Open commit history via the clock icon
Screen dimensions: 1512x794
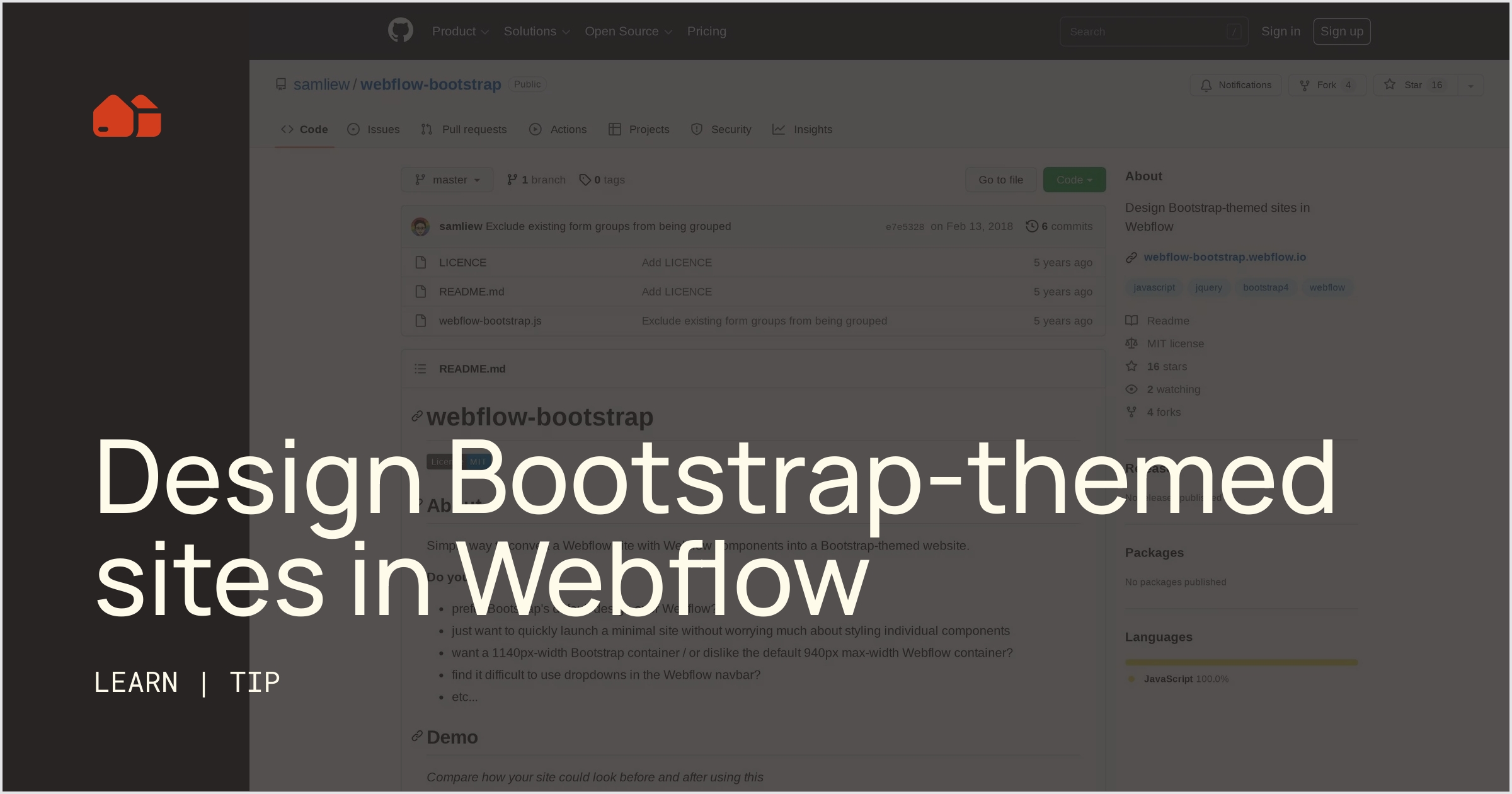coord(1032,226)
